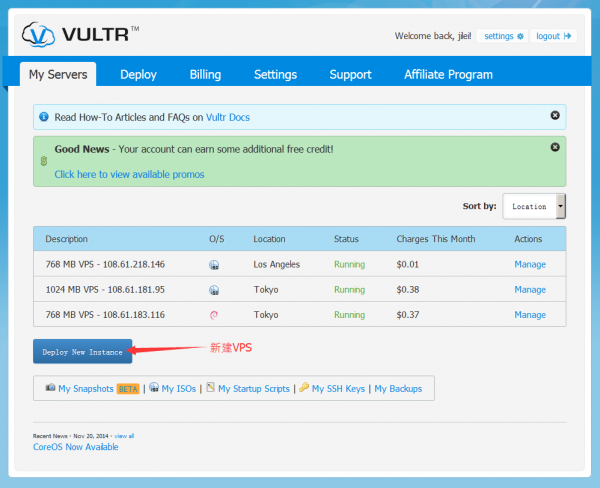The height and width of the screenshot is (488, 600).
Task: Open the Deploy tab
Action: (x=139, y=74)
